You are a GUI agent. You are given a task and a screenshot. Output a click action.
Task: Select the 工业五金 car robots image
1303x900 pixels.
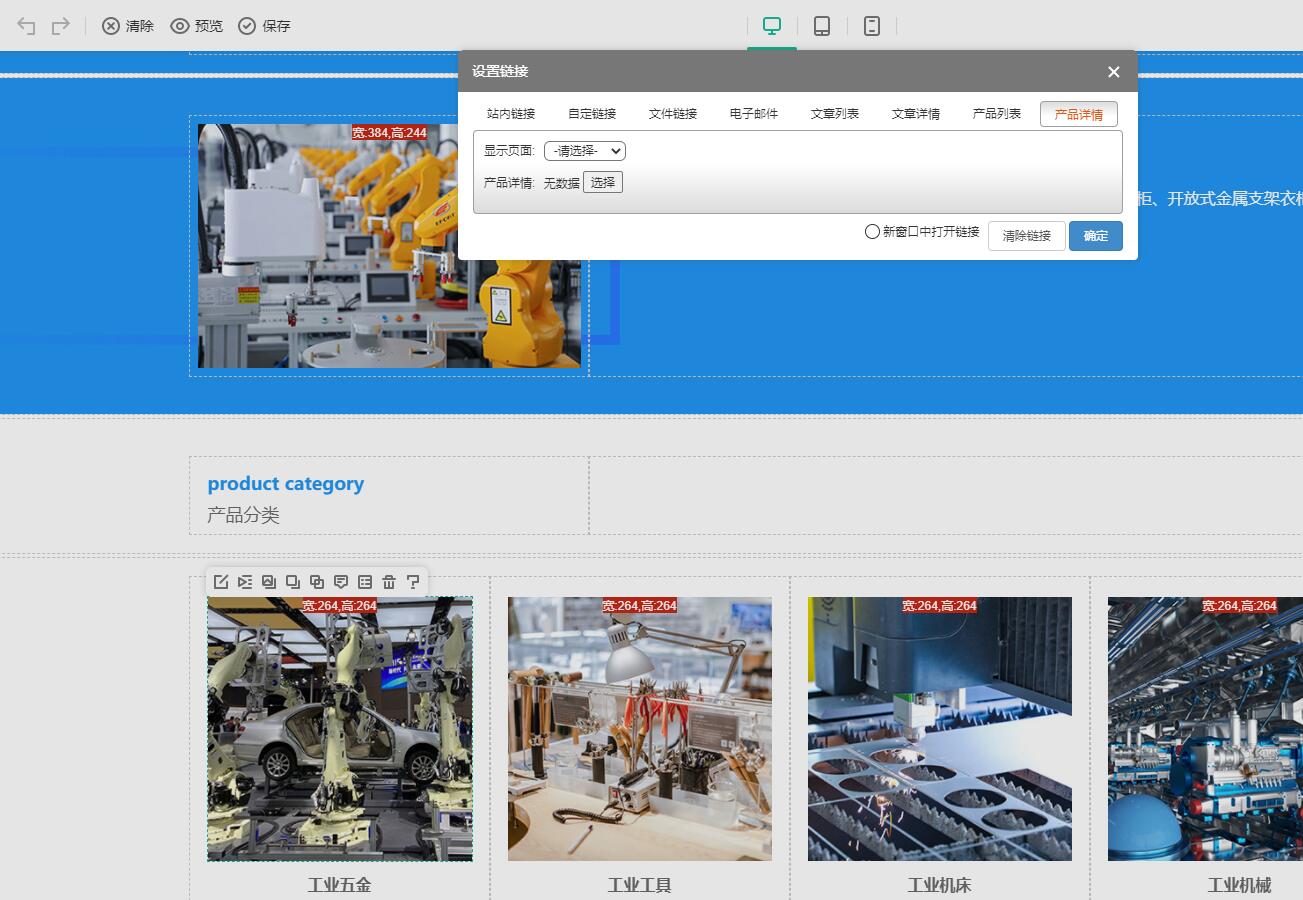[340, 729]
